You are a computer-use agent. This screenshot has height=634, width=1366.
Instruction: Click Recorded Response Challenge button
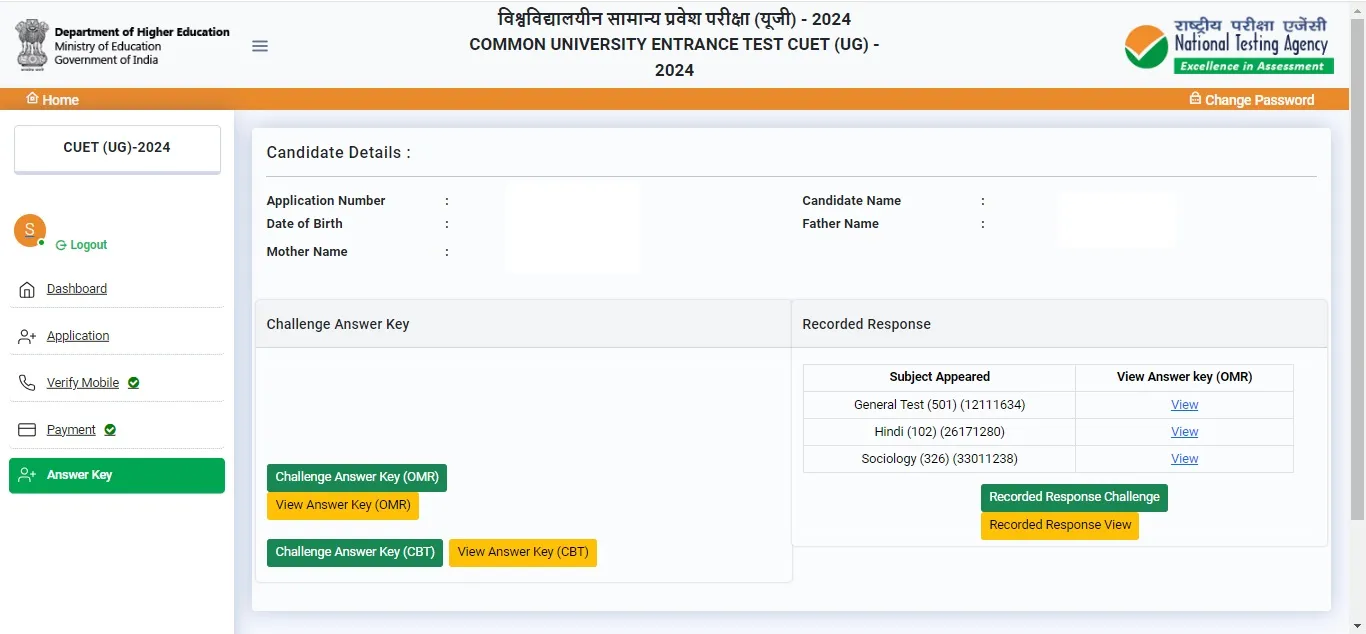point(1074,497)
